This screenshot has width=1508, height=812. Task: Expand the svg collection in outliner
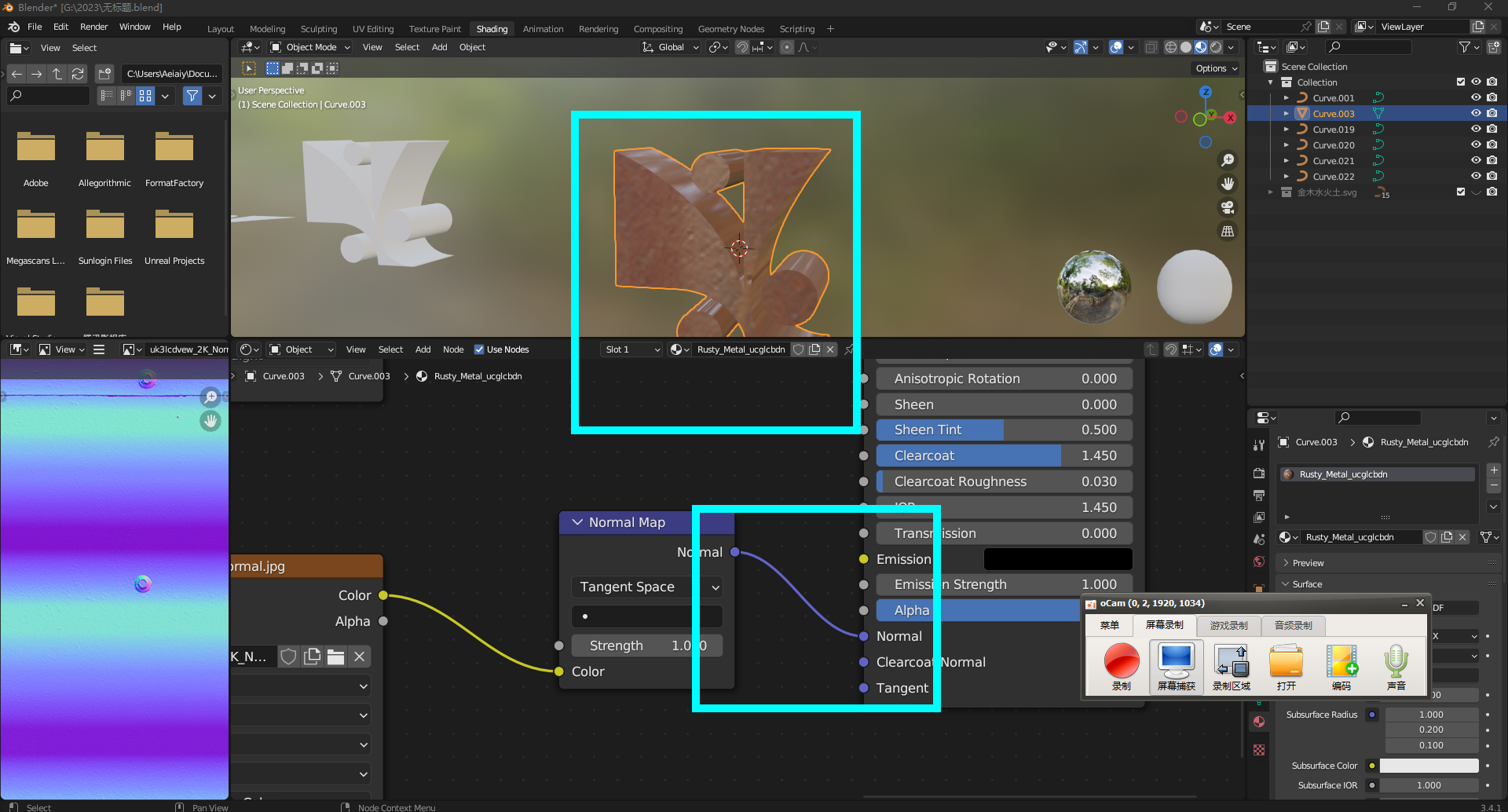coord(1270,192)
